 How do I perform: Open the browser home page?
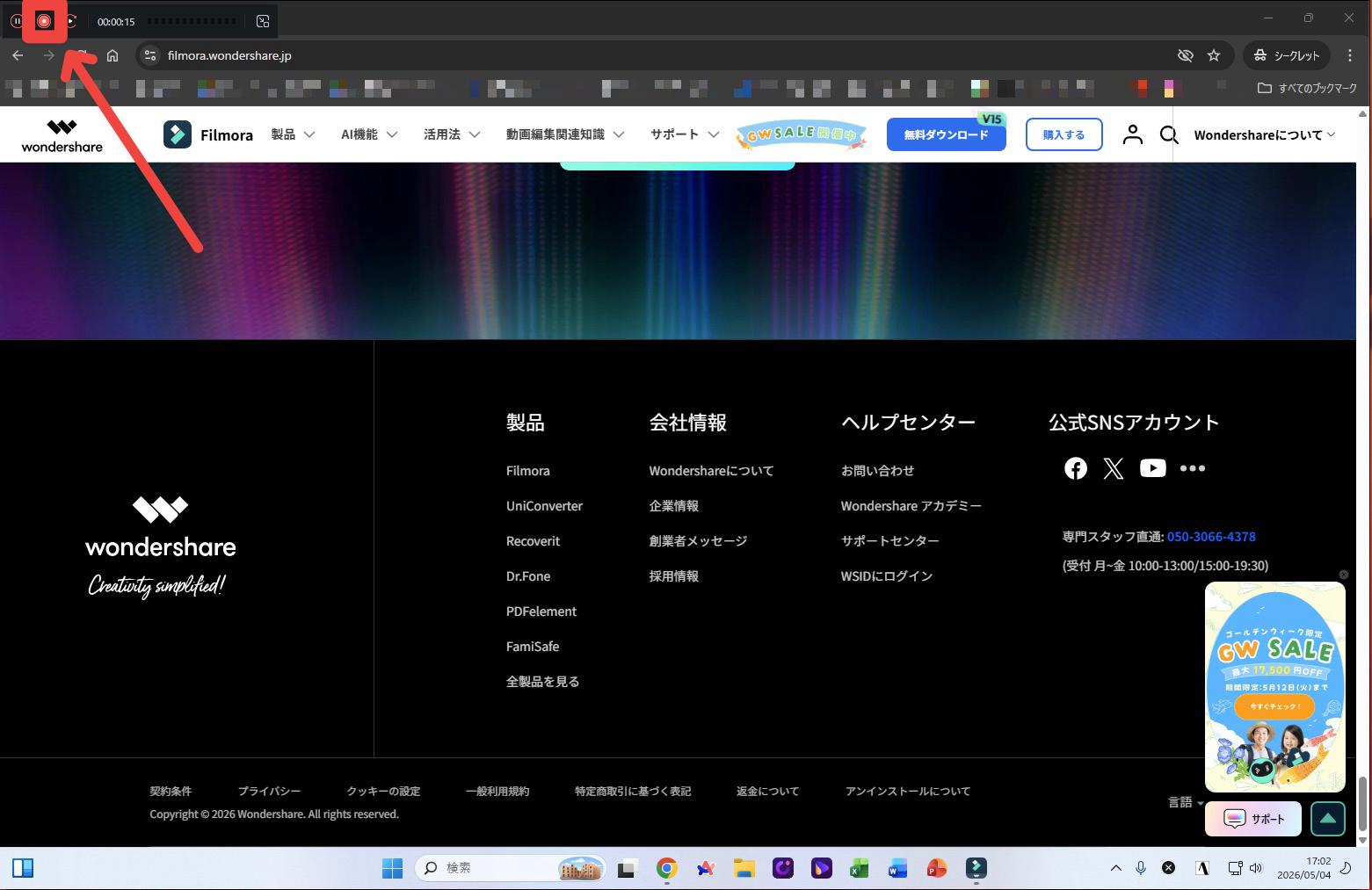tap(113, 55)
